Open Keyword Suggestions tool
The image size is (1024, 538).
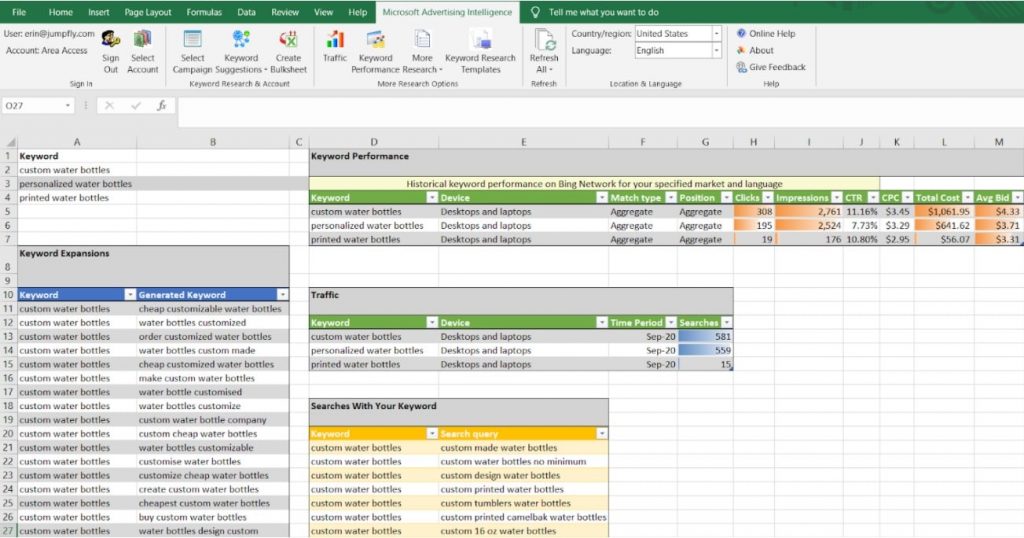tap(241, 40)
